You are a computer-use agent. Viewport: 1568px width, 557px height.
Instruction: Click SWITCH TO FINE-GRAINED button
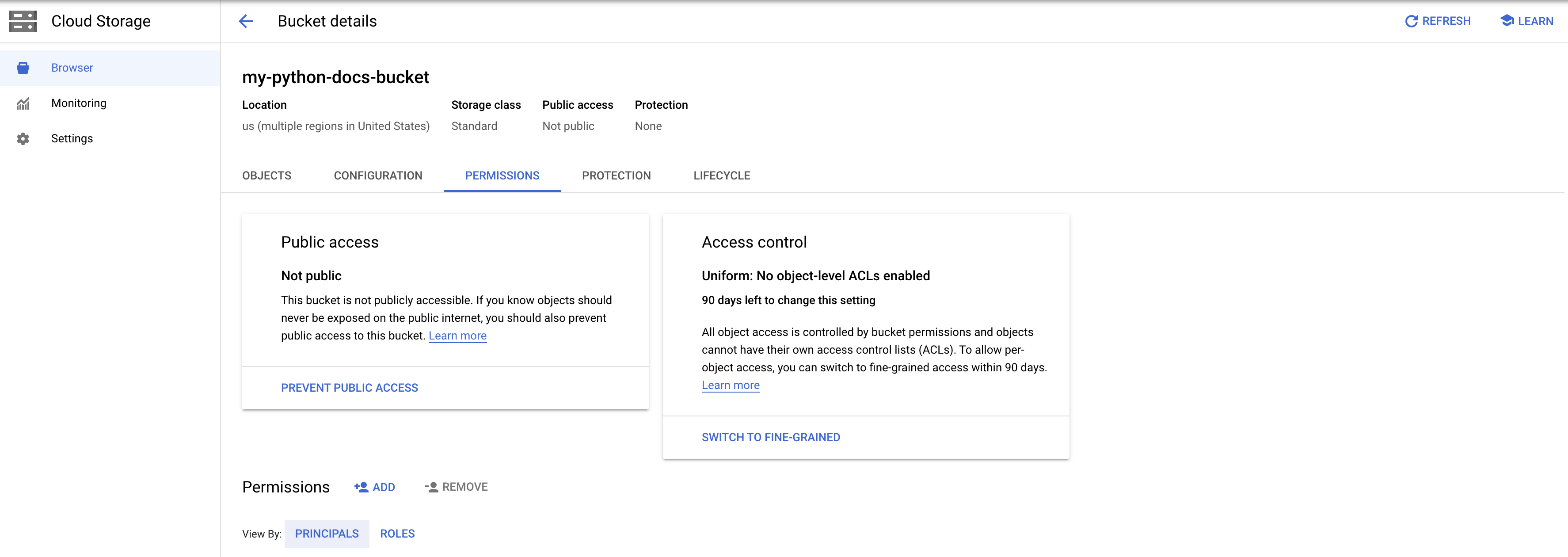[771, 437]
